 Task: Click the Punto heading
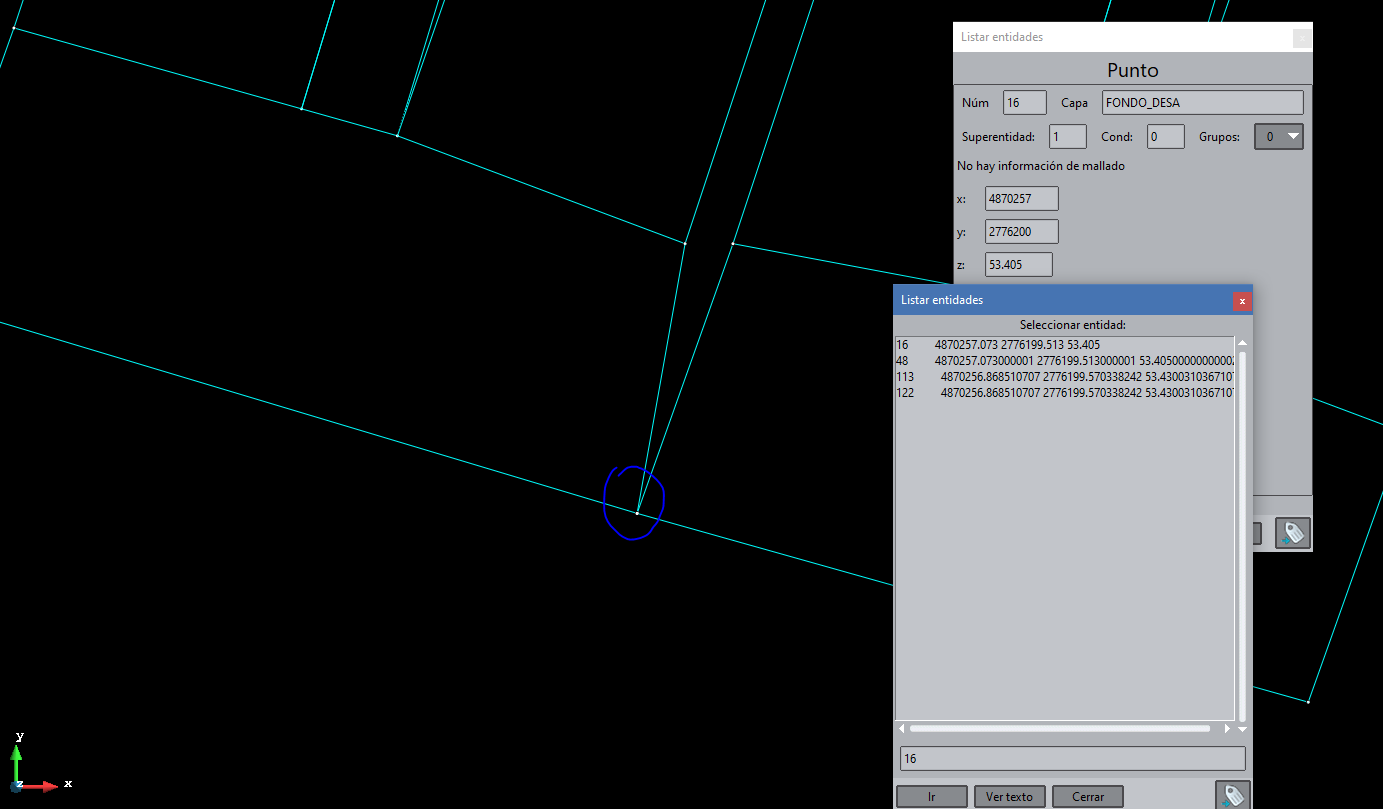(x=1132, y=70)
